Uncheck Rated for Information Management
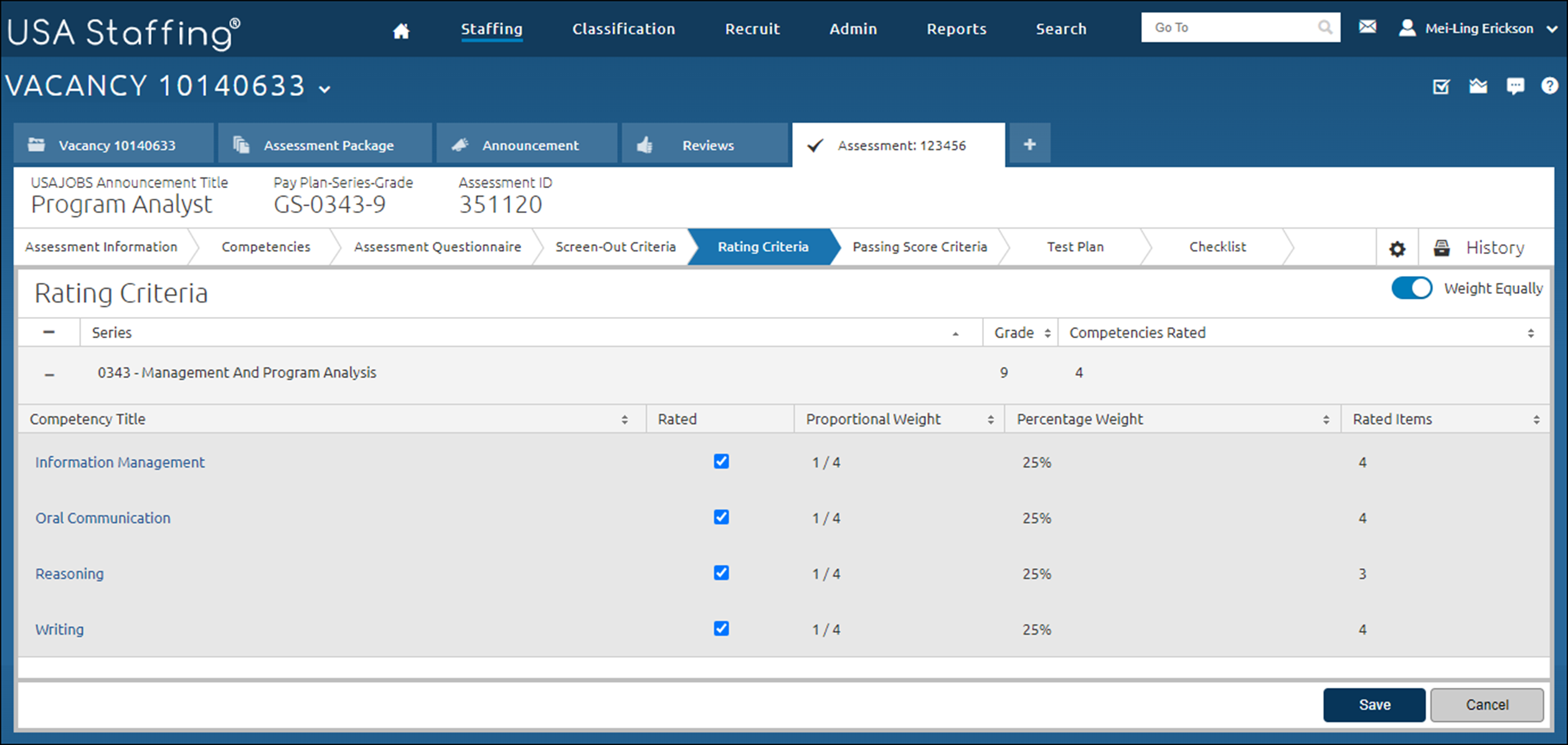The image size is (1568, 745). [721, 462]
